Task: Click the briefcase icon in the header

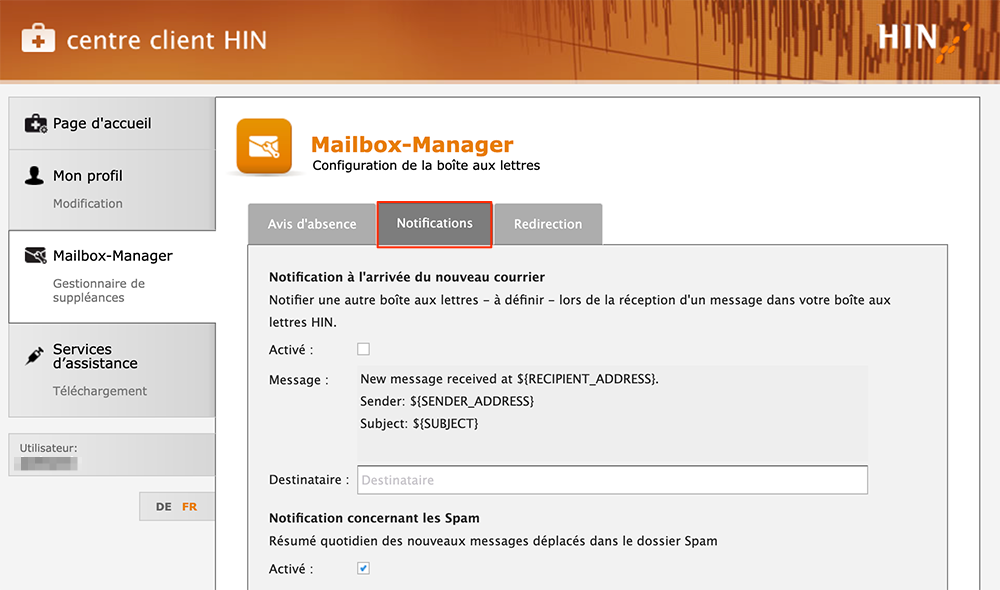Action: pyautogui.click(x=38, y=38)
